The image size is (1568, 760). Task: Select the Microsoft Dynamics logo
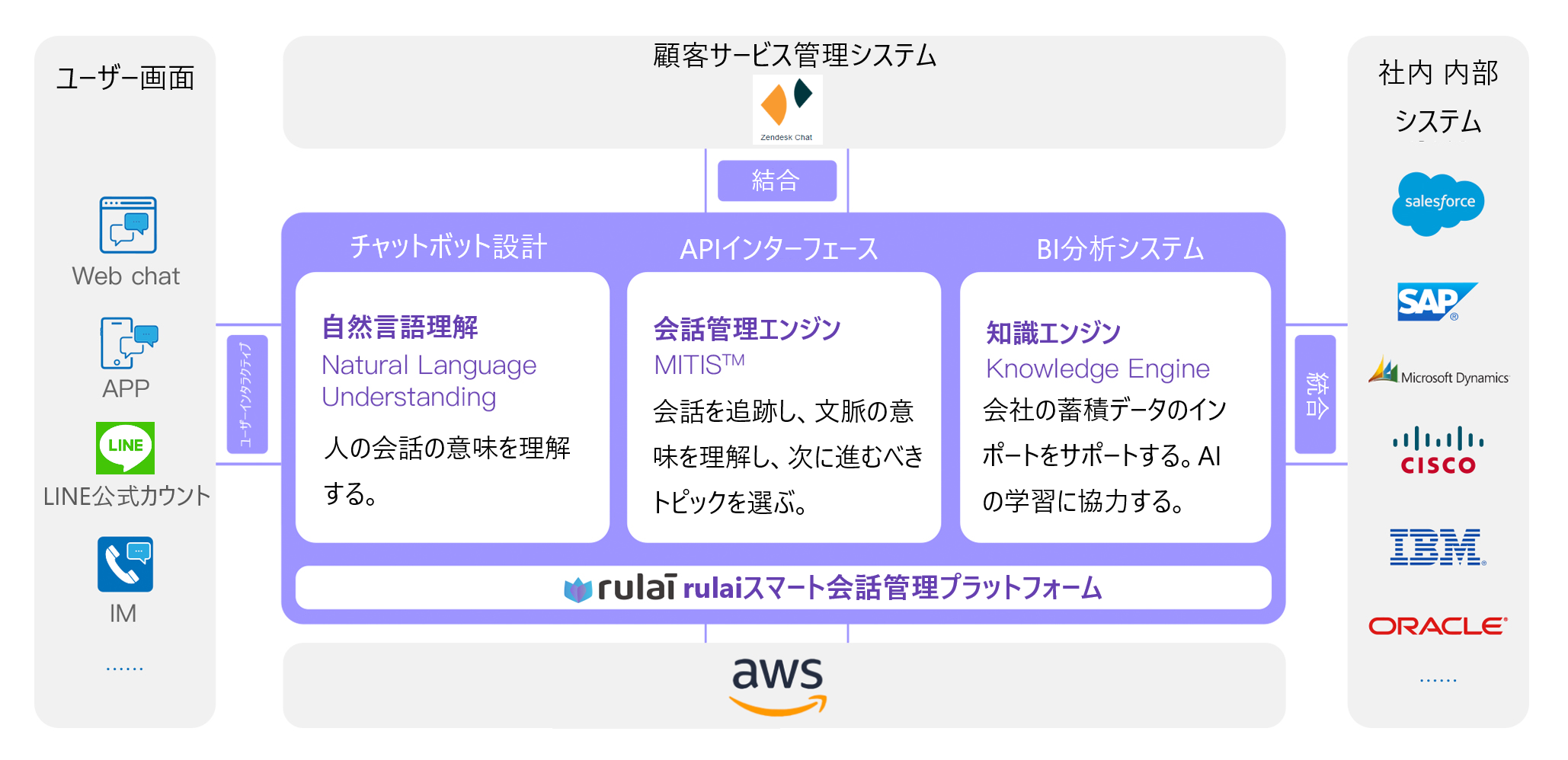(x=1438, y=371)
